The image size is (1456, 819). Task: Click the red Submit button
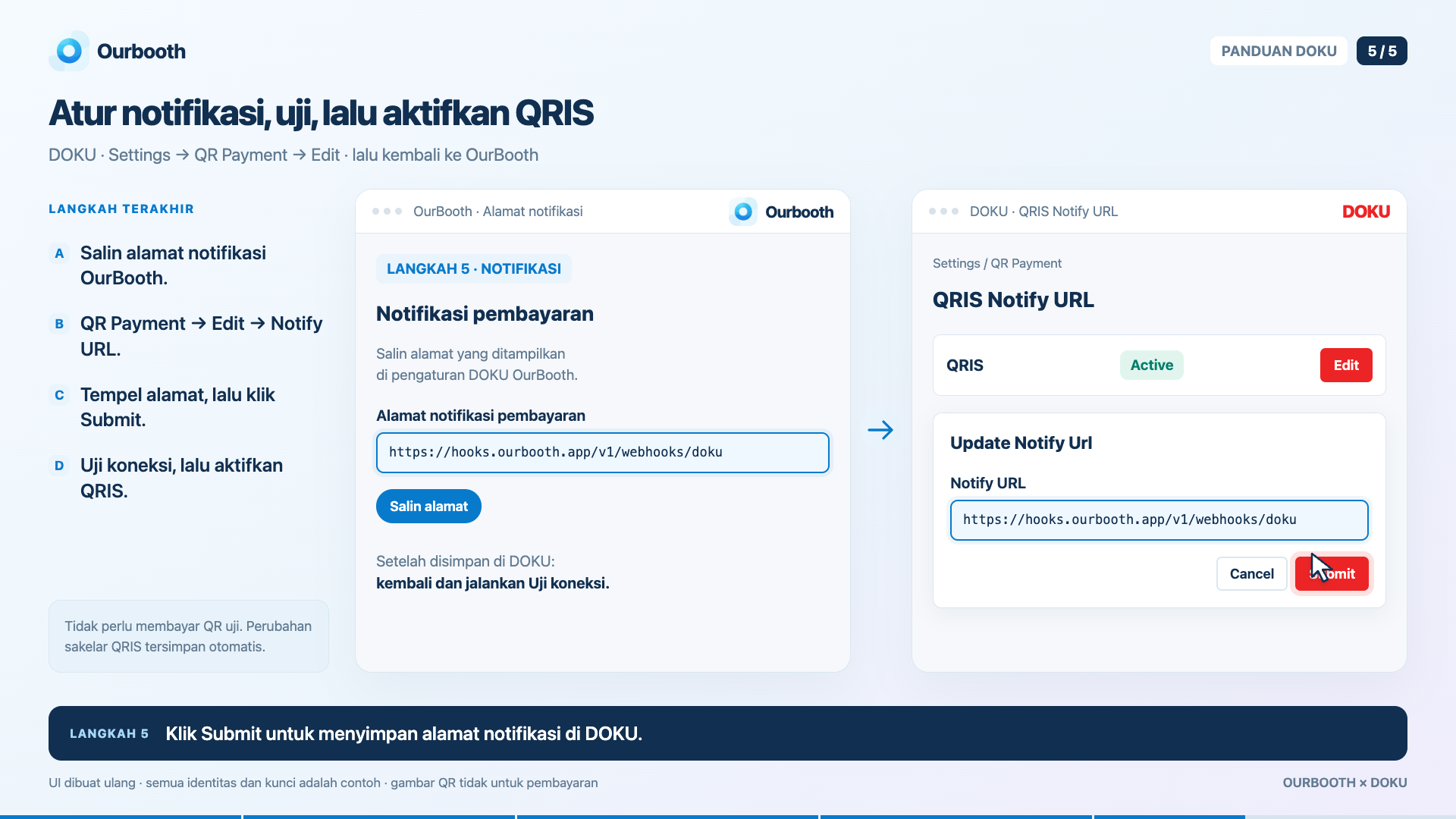[x=1332, y=574]
